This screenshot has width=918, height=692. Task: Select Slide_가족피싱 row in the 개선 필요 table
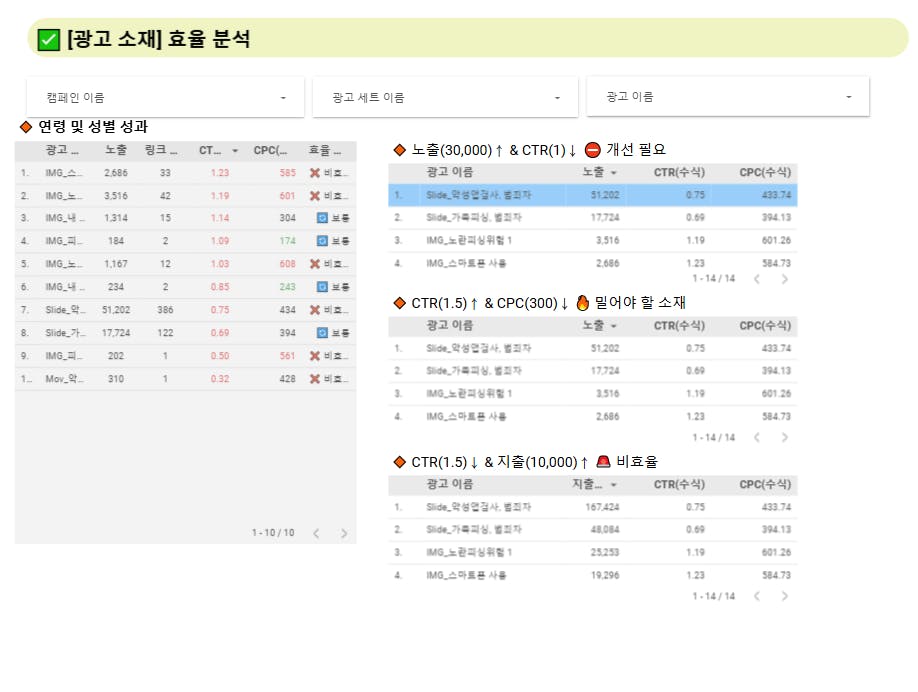pos(592,218)
